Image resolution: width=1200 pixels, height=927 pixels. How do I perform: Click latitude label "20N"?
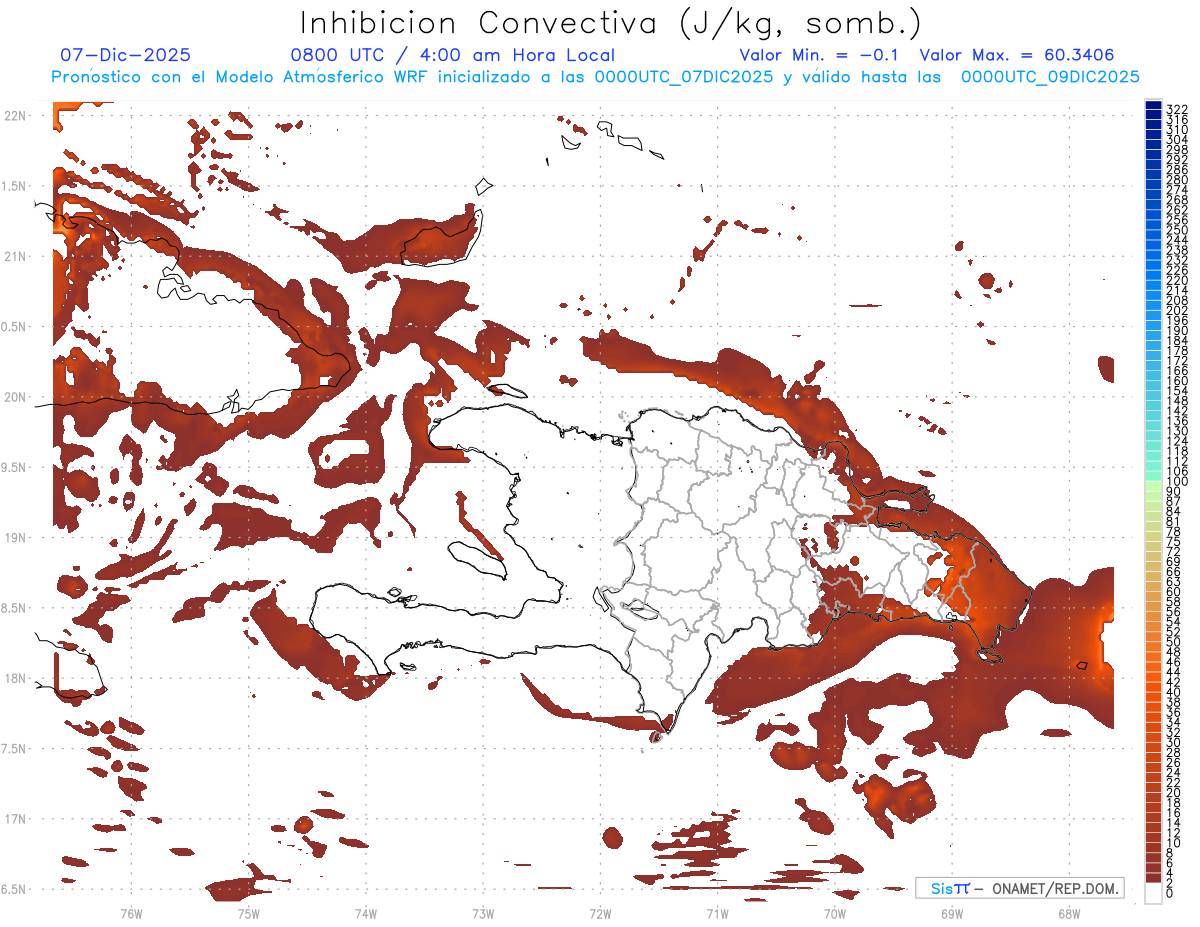coord(14,397)
